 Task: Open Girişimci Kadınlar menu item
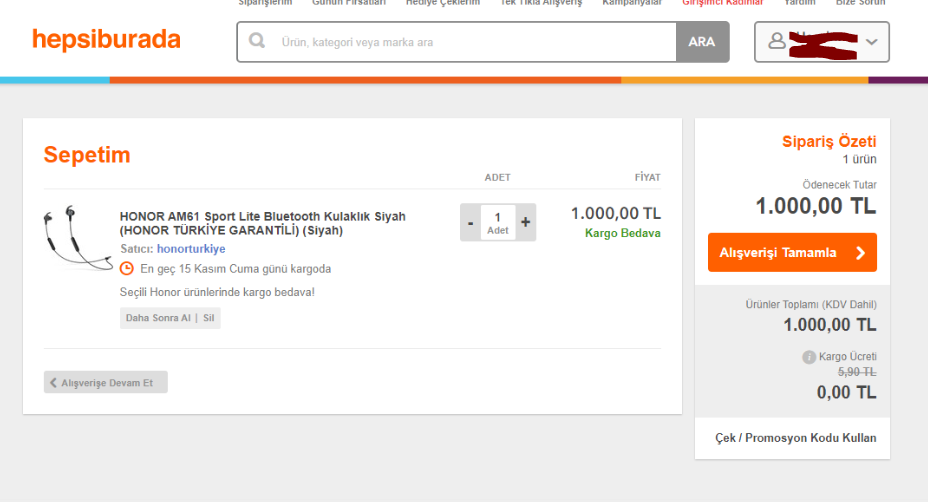tap(722, 3)
